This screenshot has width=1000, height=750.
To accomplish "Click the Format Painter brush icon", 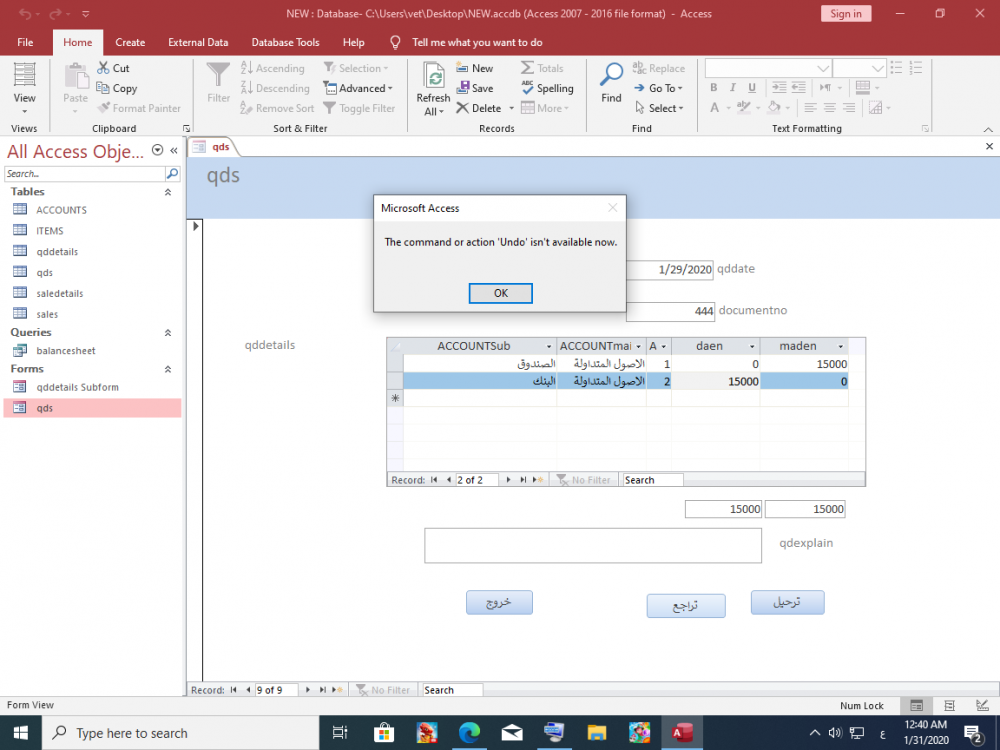I will tap(103, 108).
